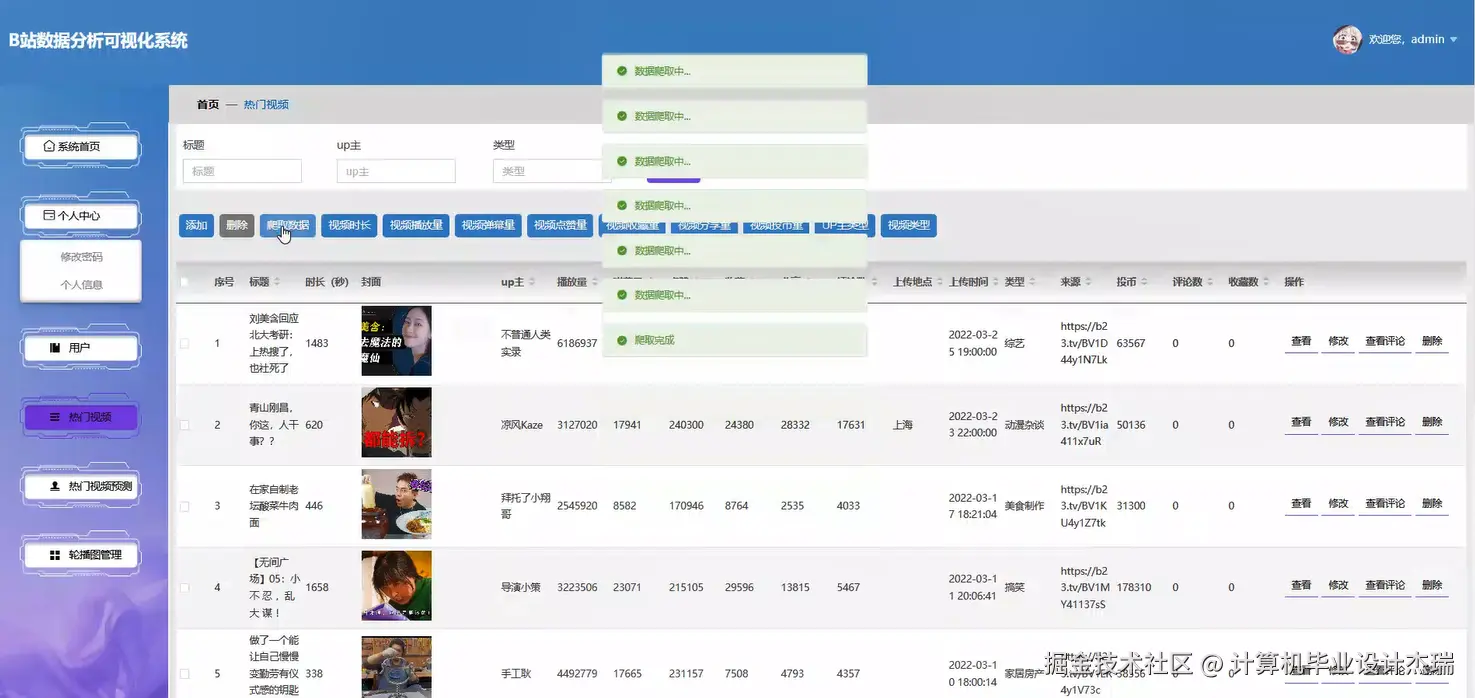This screenshot has width=1475, height=698.
Task: Click the 爬取数据 button
Action: tap(288, 226)
